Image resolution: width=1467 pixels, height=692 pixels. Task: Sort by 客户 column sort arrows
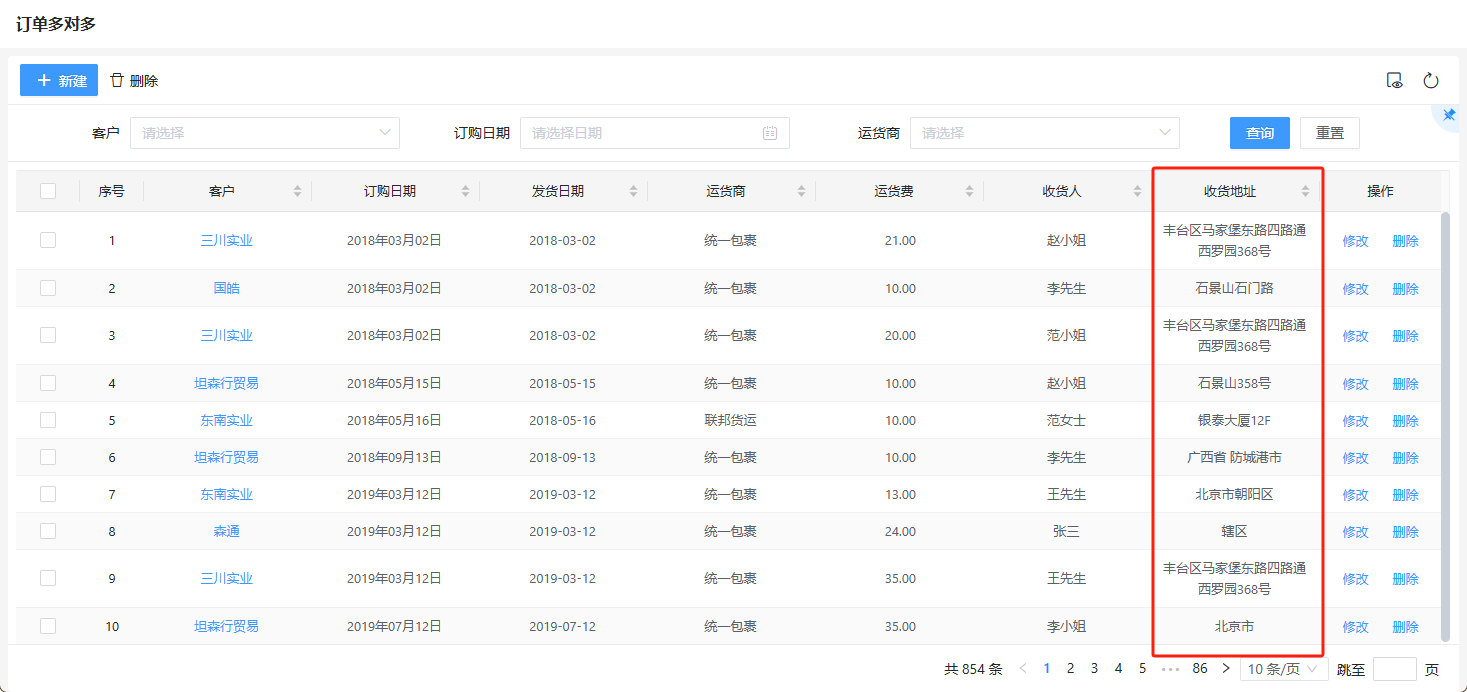point(297,191)
